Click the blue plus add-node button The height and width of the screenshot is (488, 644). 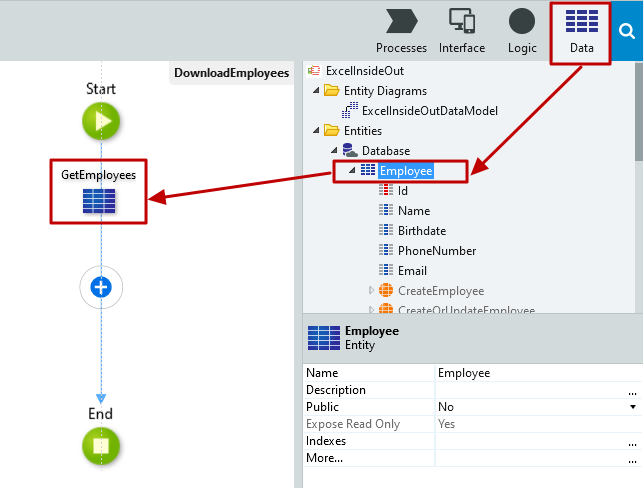(x=101, y=287)
